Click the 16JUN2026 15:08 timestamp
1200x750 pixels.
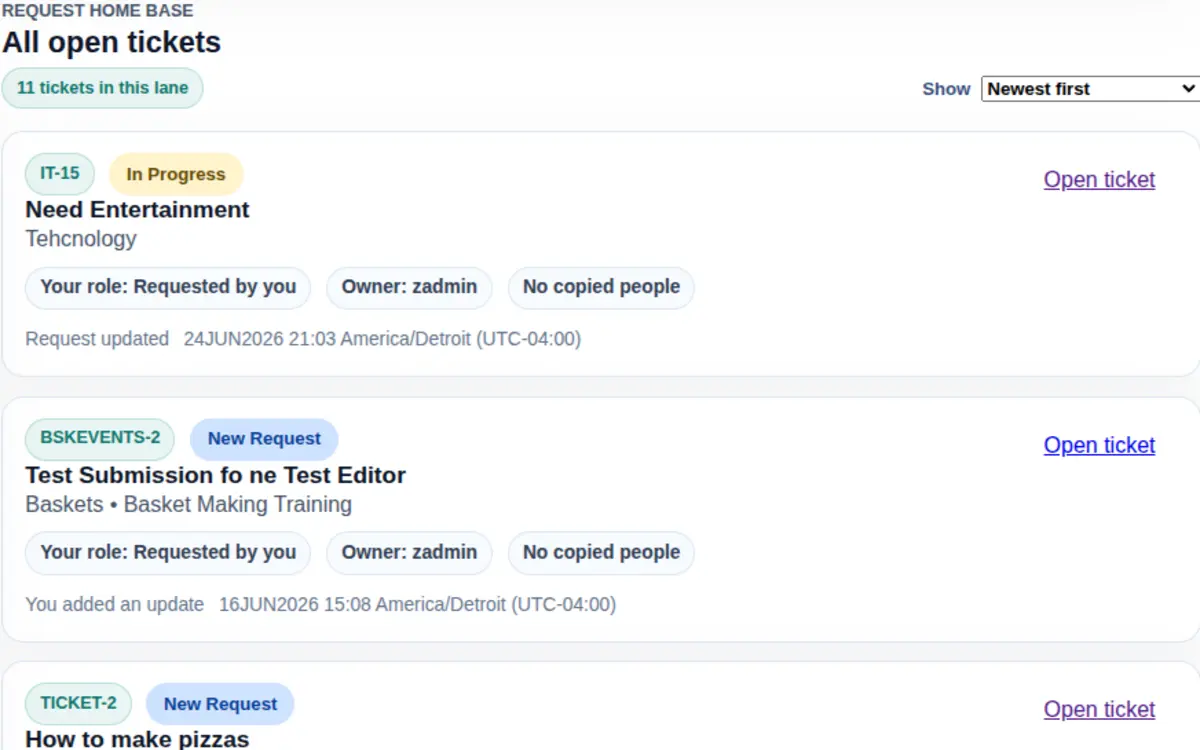[x=417, y=604]
